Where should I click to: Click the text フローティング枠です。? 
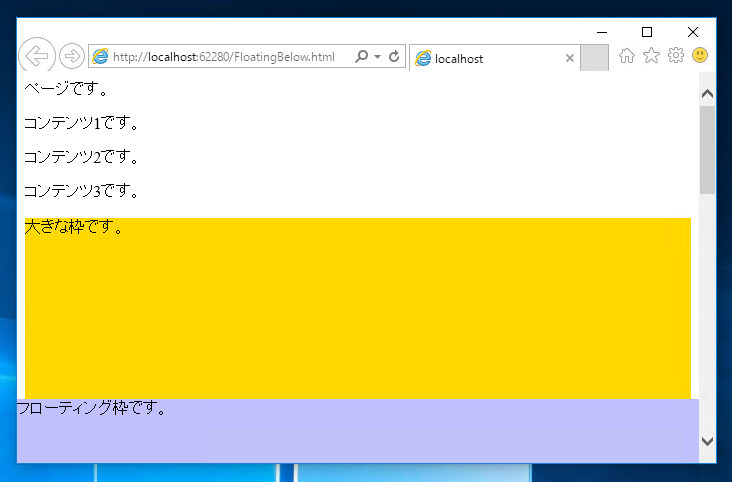92,408
